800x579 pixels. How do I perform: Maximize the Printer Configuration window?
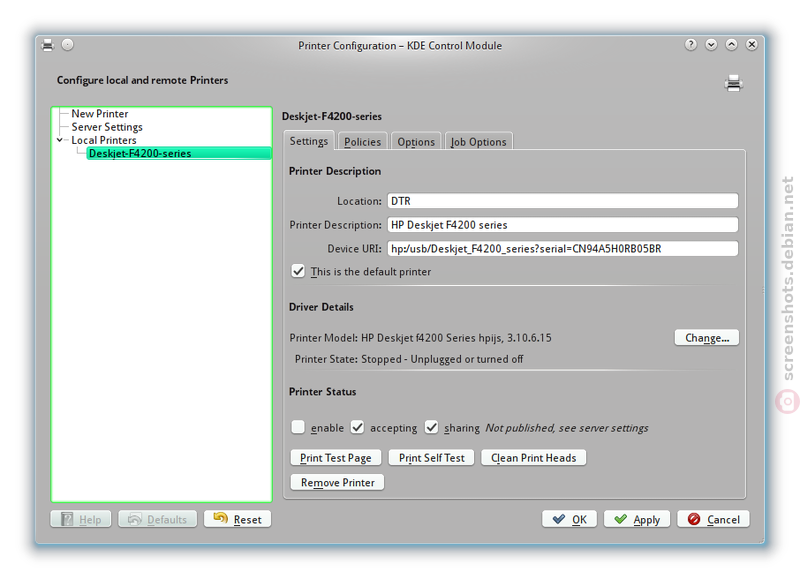[x=731, y=45]
